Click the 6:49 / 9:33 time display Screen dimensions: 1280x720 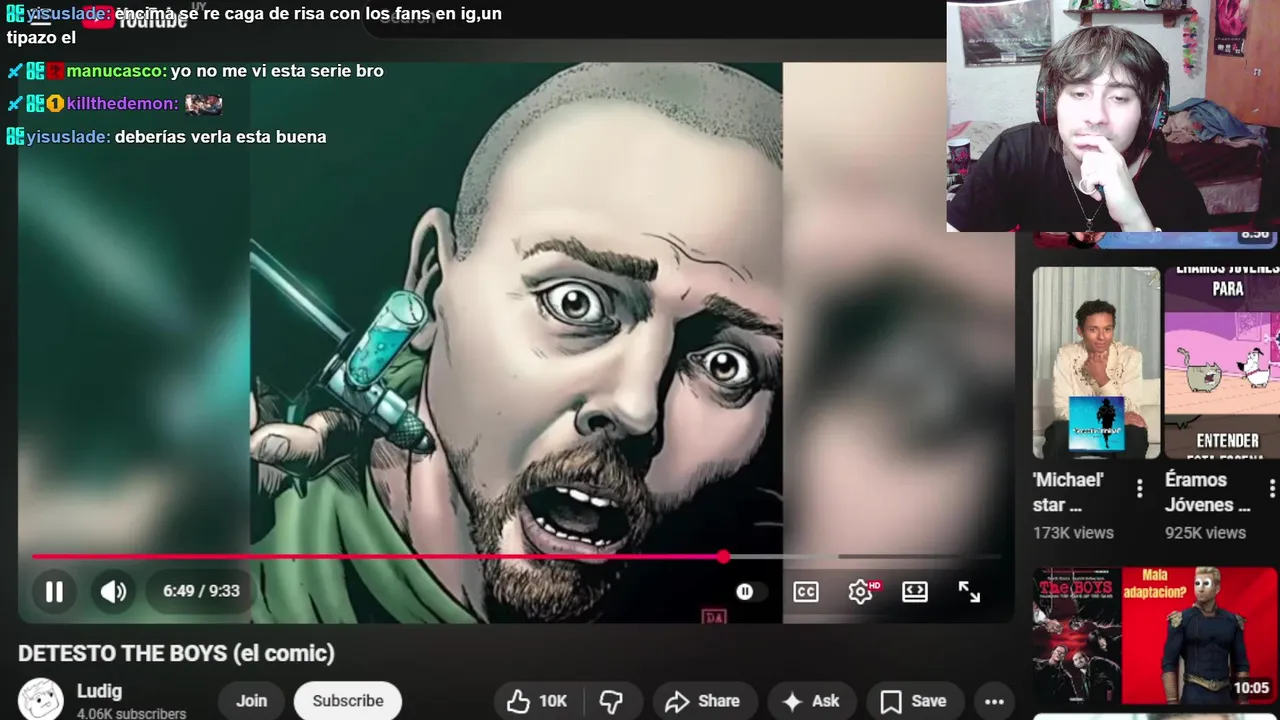coord(201,591)
